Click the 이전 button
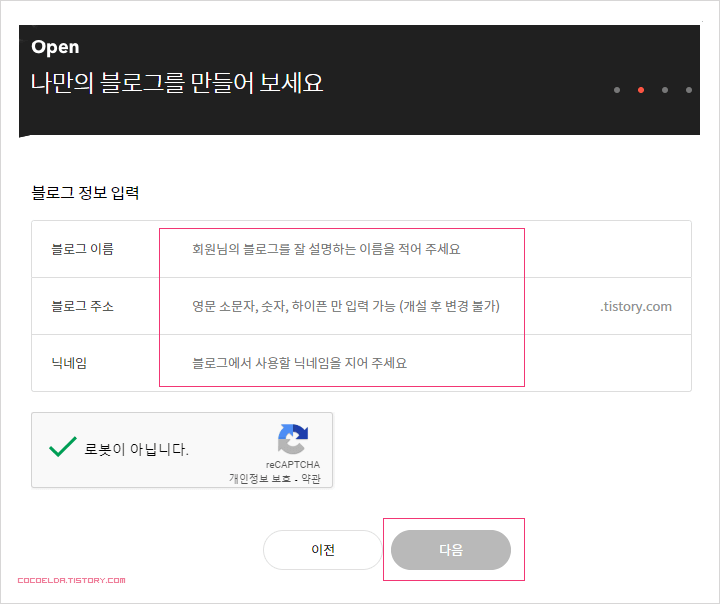Screen dimensions: 720x604 click(323, 550)
